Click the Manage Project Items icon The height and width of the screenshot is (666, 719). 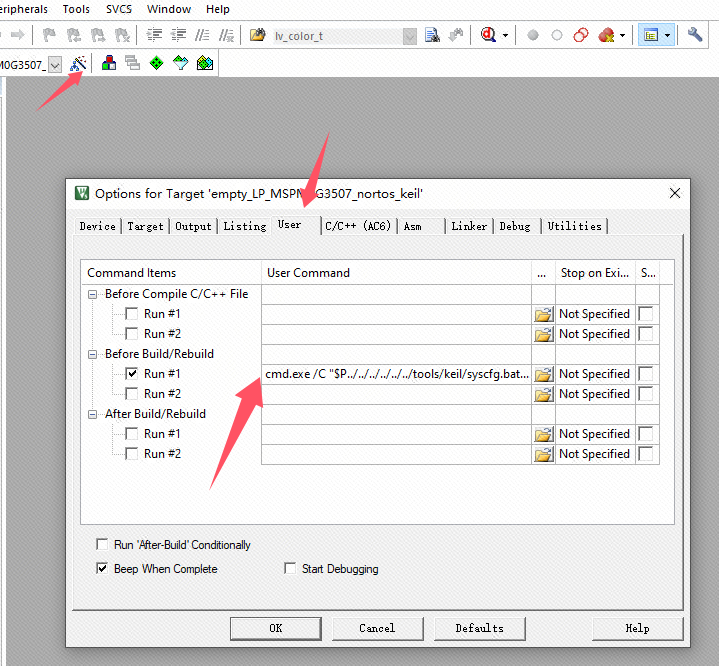click(109, 63)
